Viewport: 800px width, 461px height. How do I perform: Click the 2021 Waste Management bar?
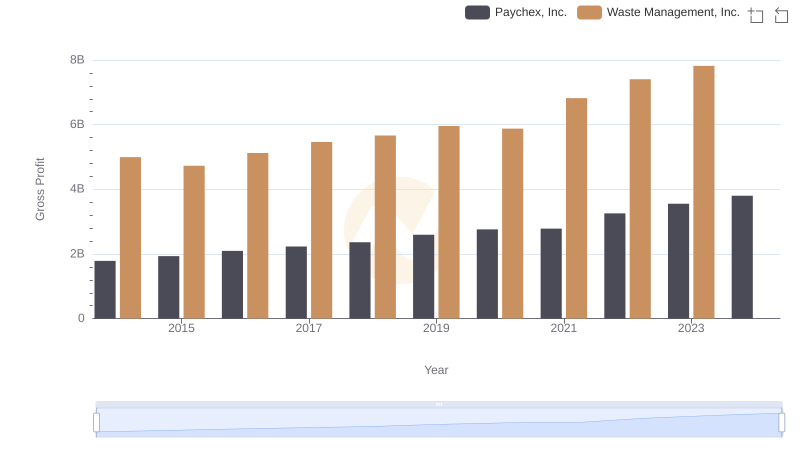[577, 209]
